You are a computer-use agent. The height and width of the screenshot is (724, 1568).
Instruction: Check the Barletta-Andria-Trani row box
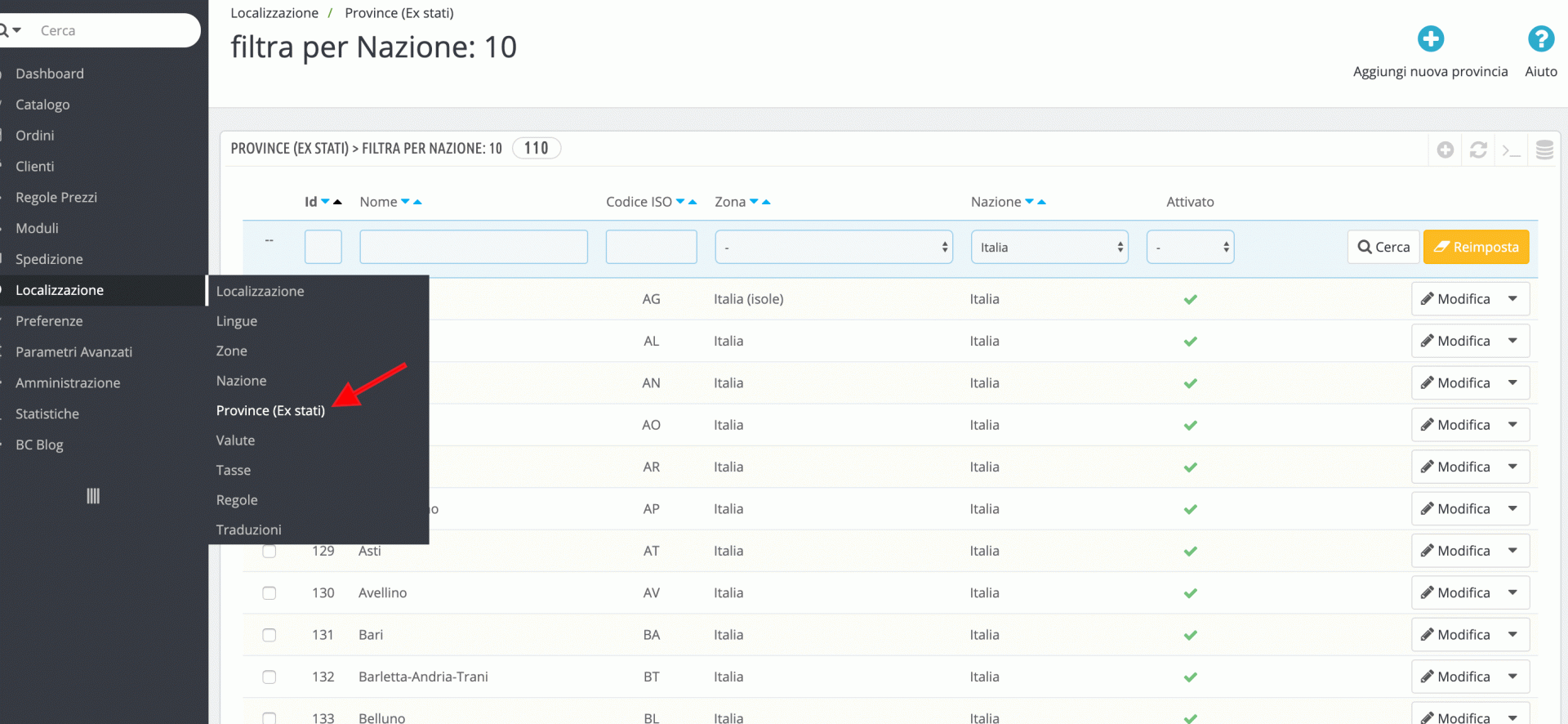coord(269,677)
